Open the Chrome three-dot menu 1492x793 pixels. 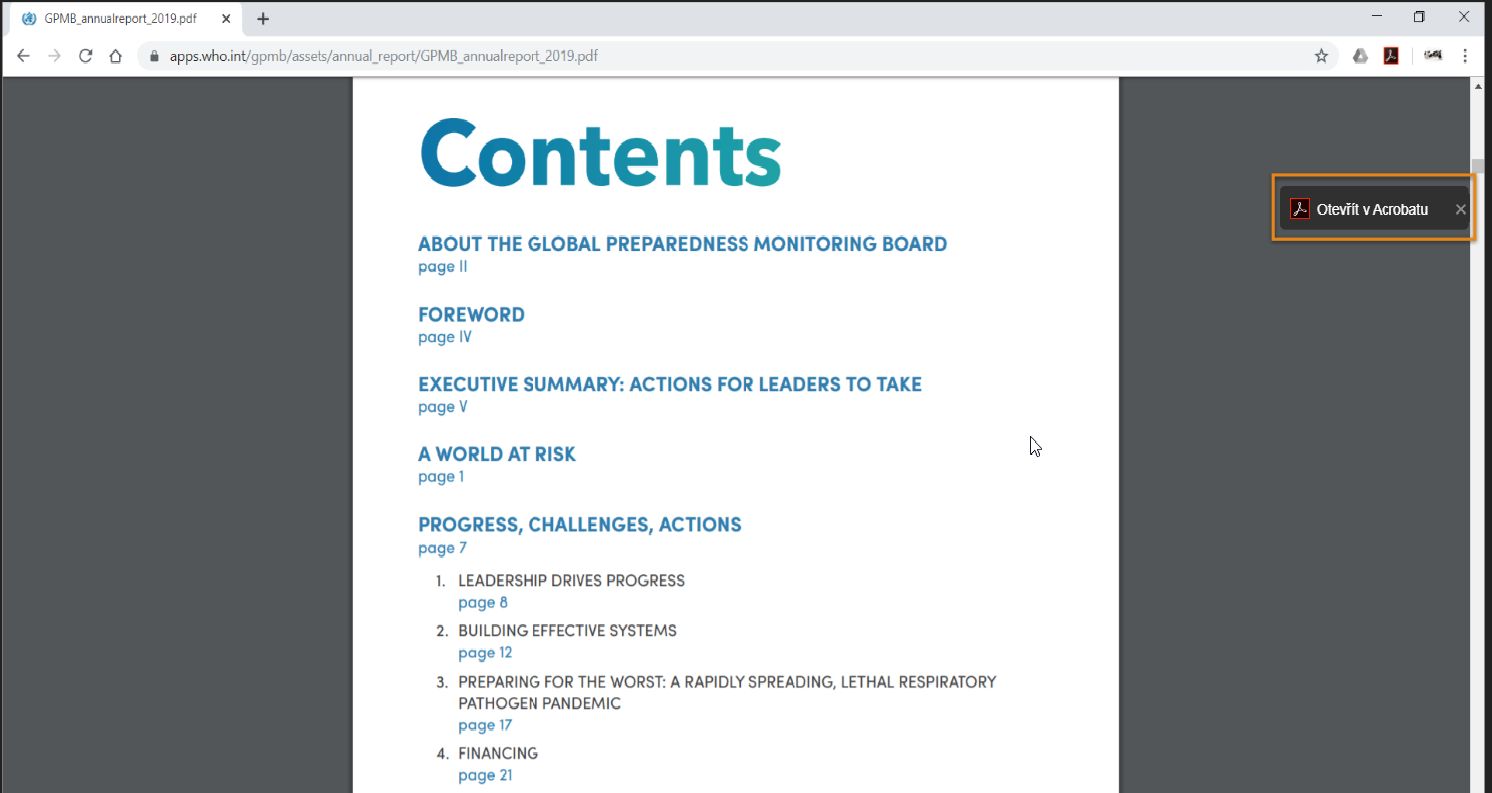click(1465, 56)
